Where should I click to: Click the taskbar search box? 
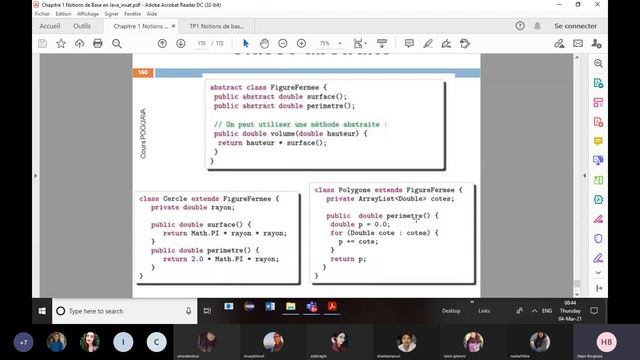pyautogui.click(x=124, y=311)
